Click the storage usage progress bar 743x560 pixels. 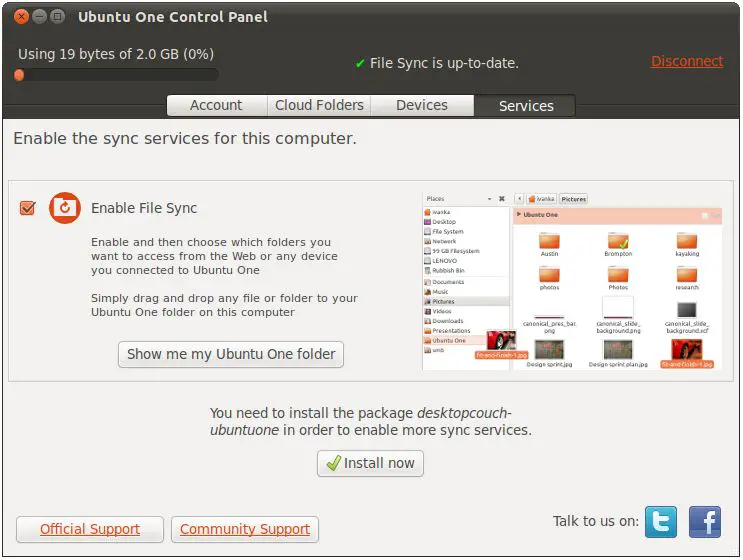[117, 75]
